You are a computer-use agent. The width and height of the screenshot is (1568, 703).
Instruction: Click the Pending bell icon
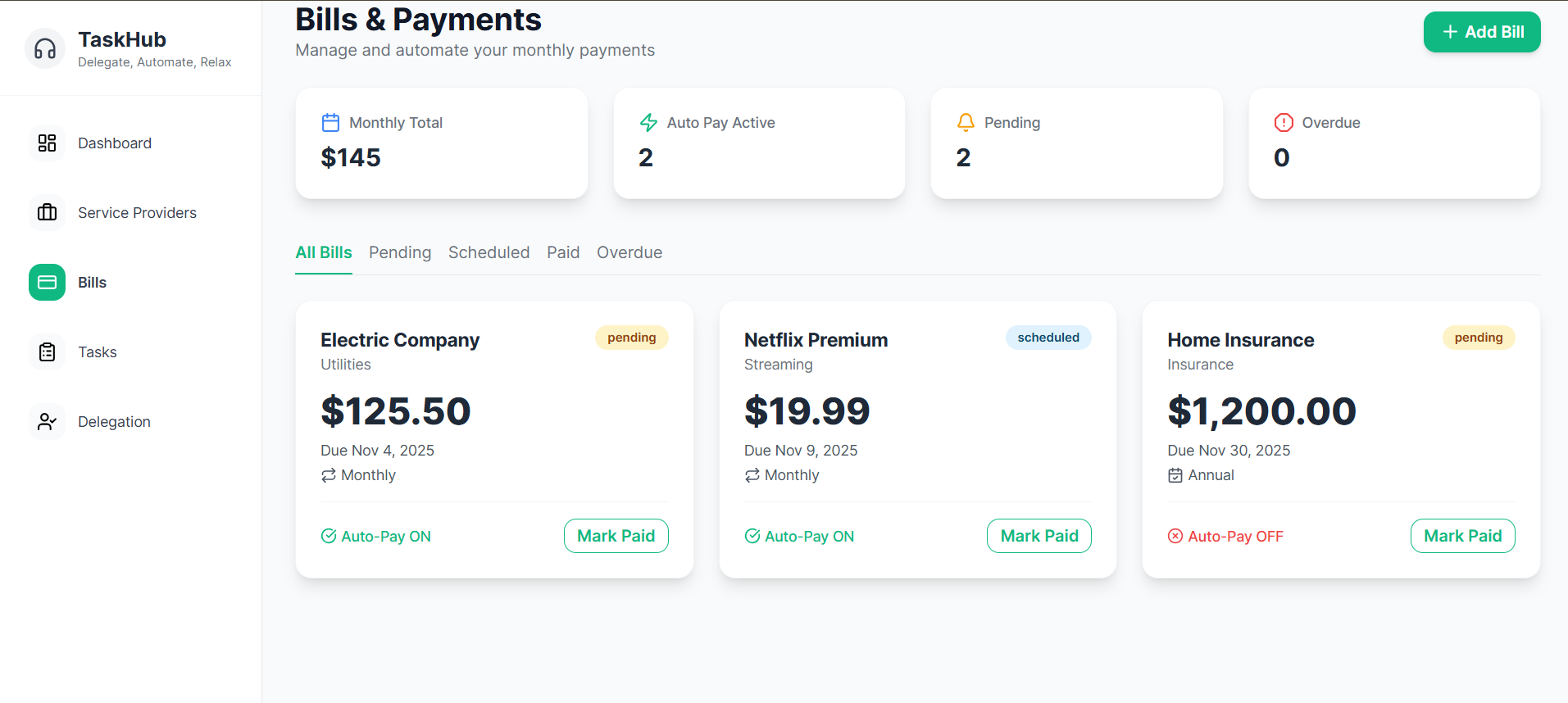(x=966, y=123)
